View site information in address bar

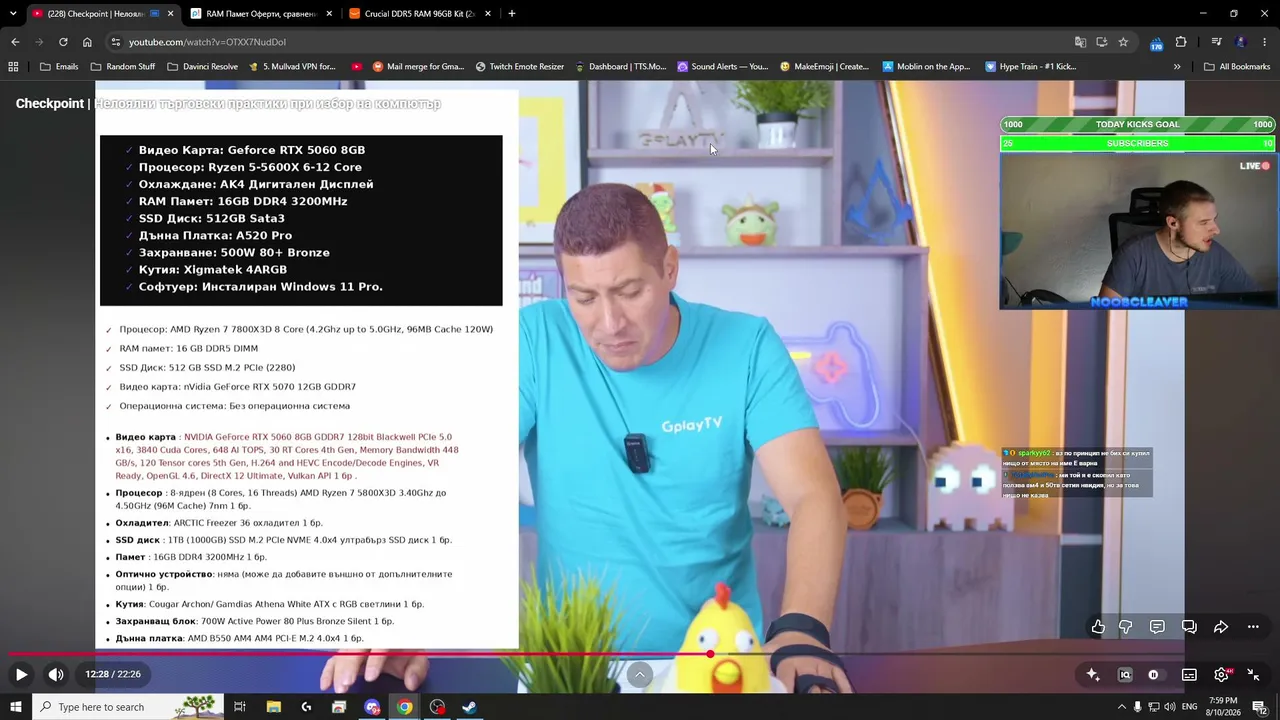click(x=116, y=42)
